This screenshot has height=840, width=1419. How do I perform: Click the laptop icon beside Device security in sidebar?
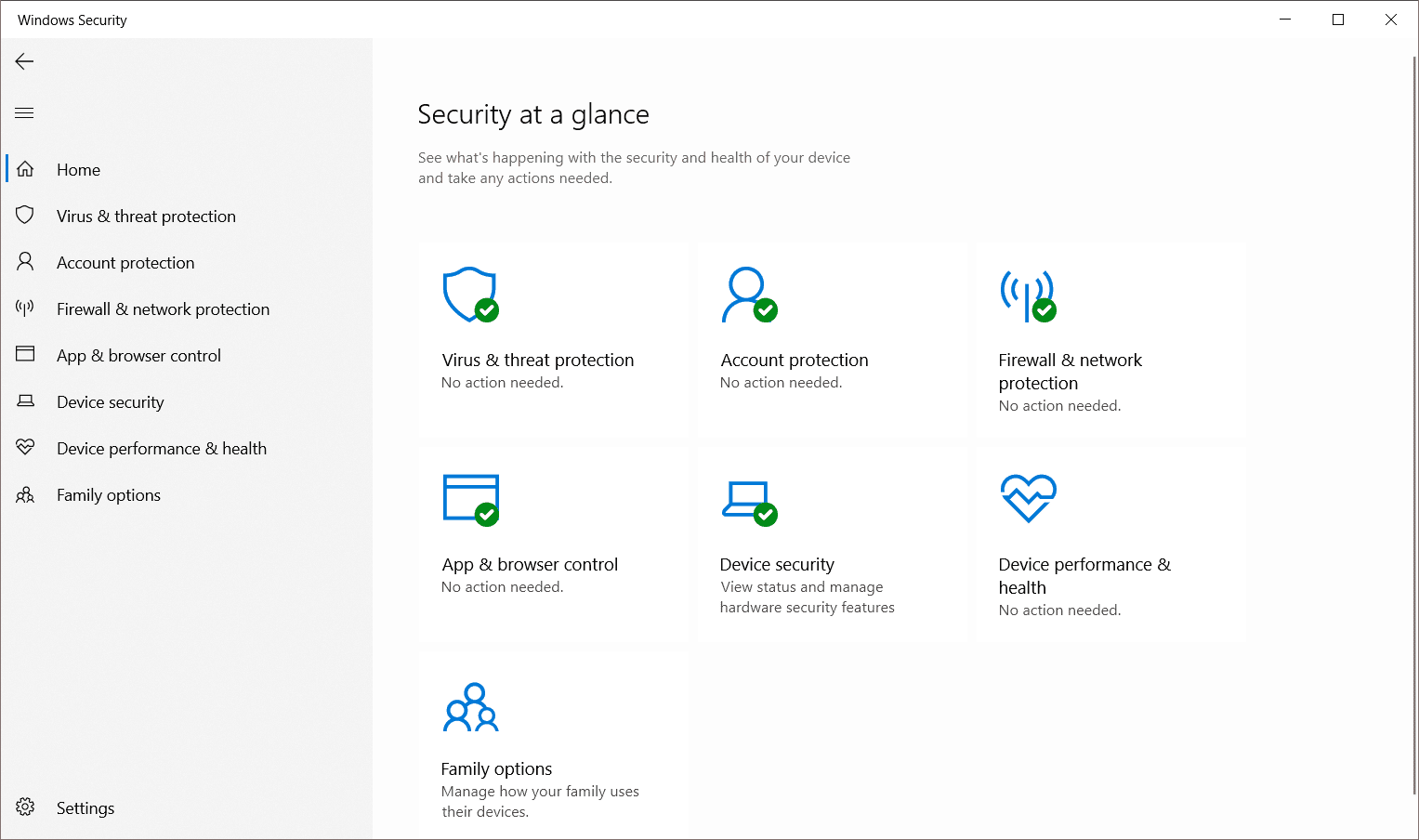click(x=26, y=400)
